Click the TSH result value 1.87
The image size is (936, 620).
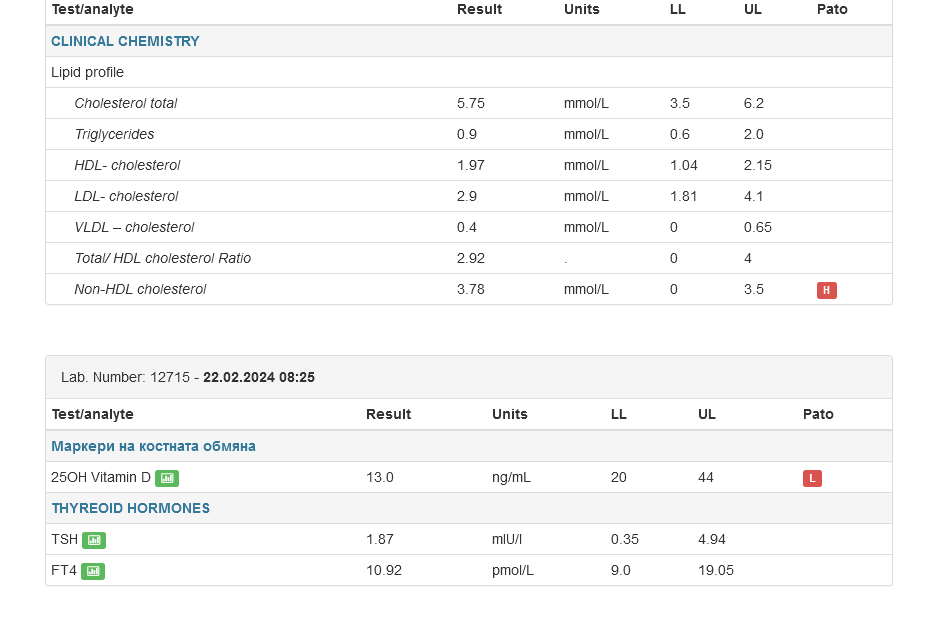click(380, 539)
